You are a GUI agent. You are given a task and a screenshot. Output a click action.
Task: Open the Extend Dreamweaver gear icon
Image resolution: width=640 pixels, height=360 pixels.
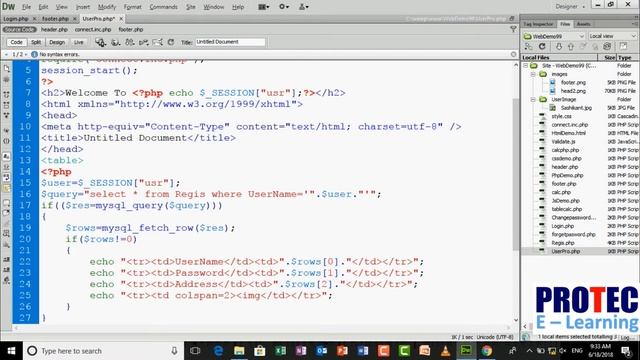(x=284, y=7)
